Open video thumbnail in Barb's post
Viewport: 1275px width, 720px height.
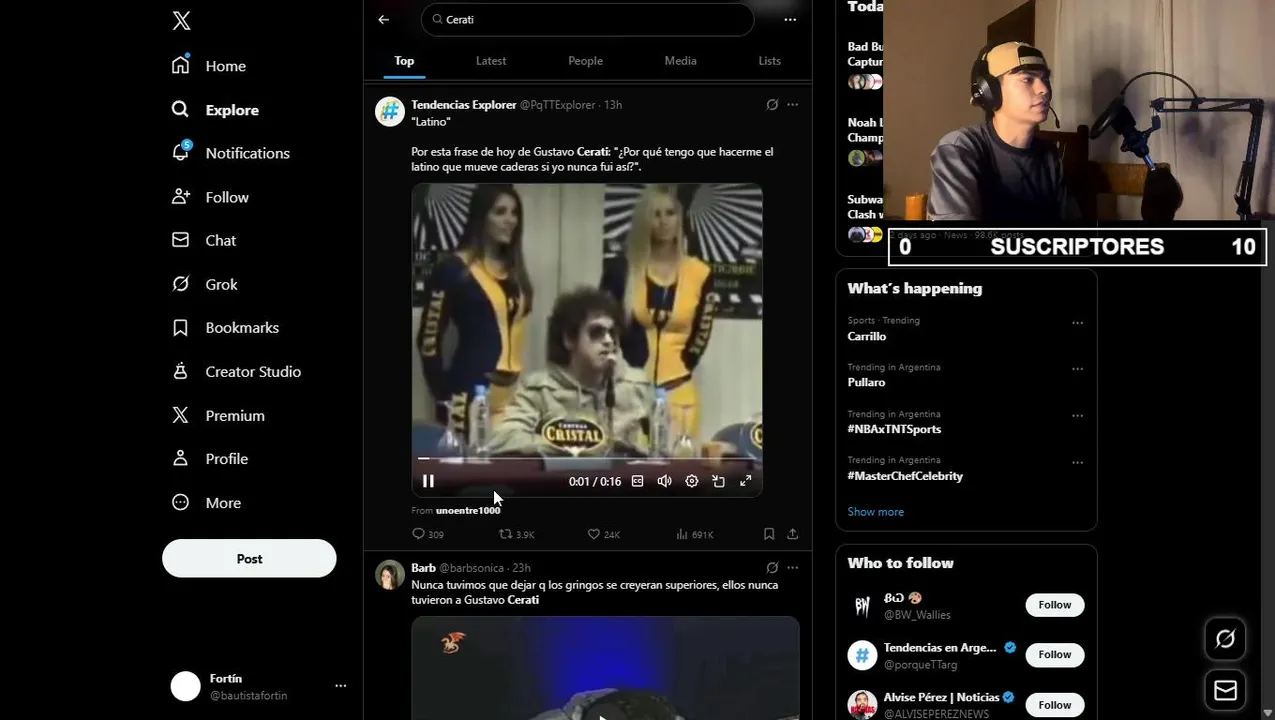point(605,667)
